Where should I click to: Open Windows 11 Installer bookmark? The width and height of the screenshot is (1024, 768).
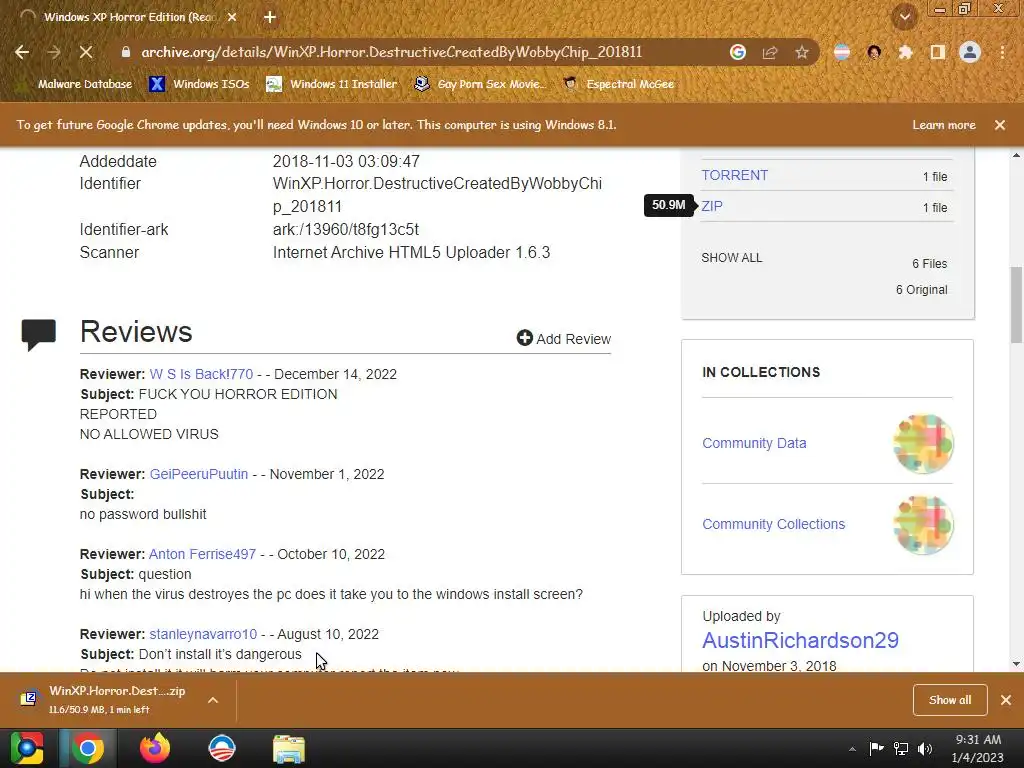pyautogui.click(x=332, y=84)
